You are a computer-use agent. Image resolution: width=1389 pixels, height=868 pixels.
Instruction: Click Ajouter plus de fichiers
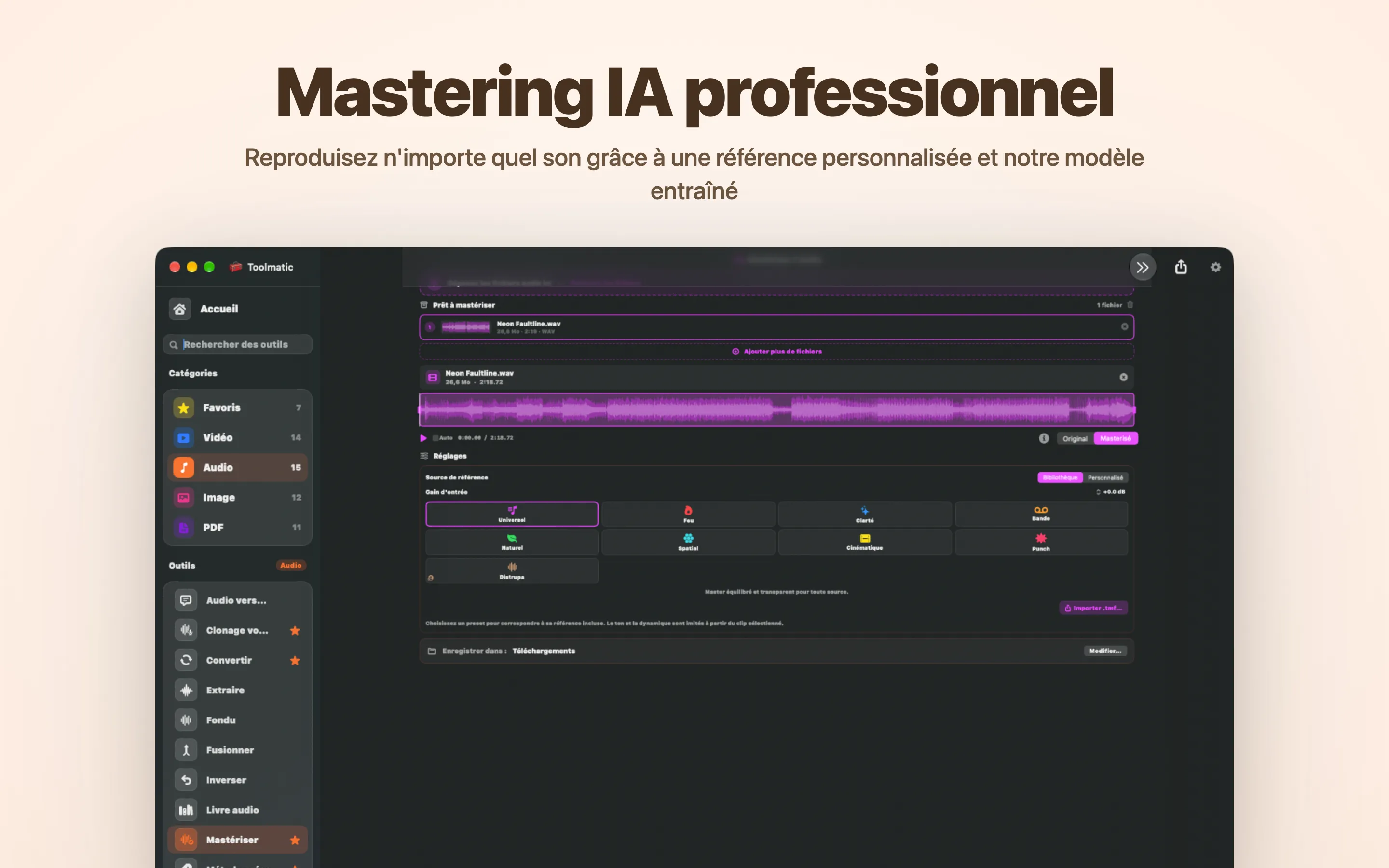(776, 352)
